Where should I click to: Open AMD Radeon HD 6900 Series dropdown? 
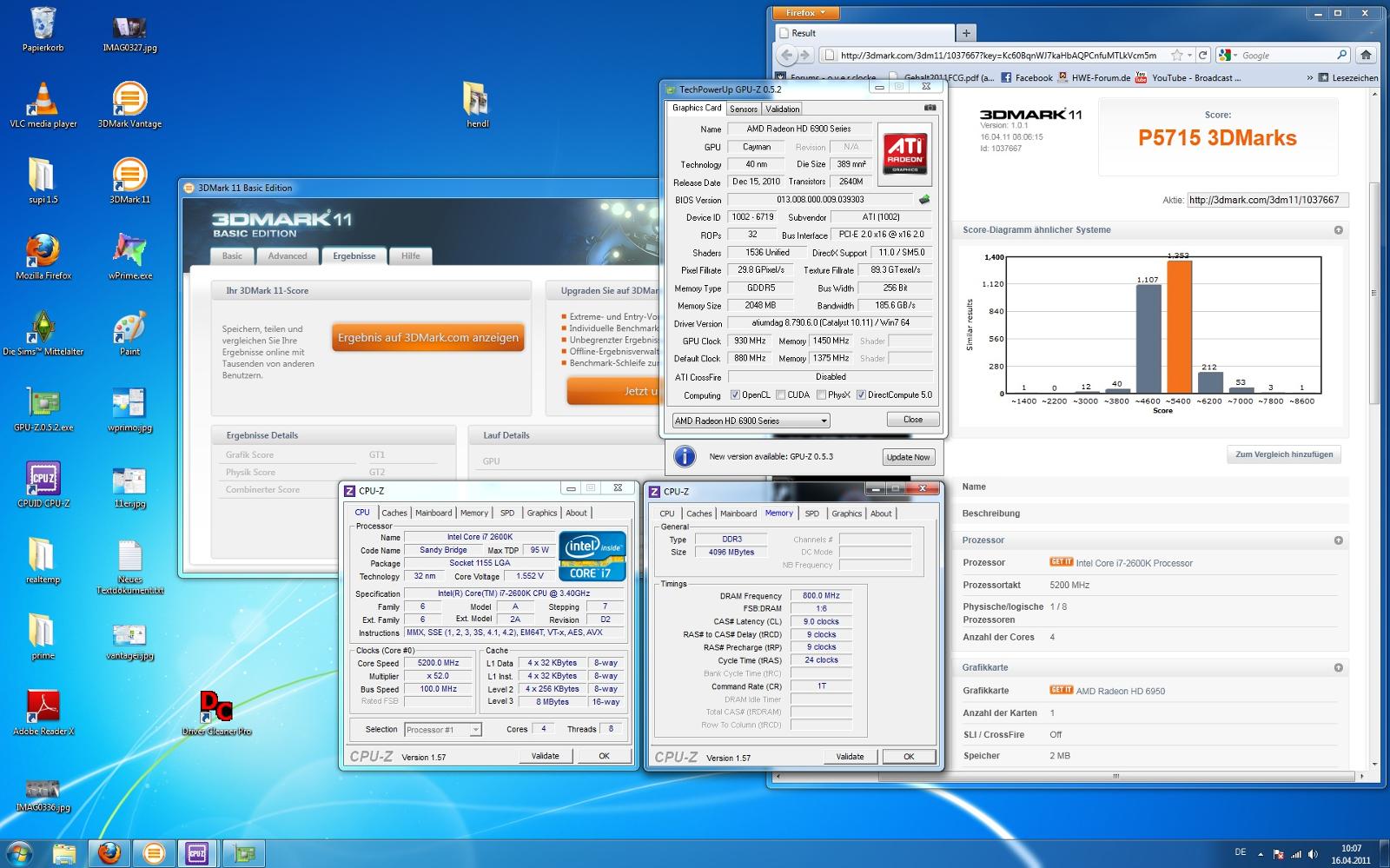coord(751,421)
